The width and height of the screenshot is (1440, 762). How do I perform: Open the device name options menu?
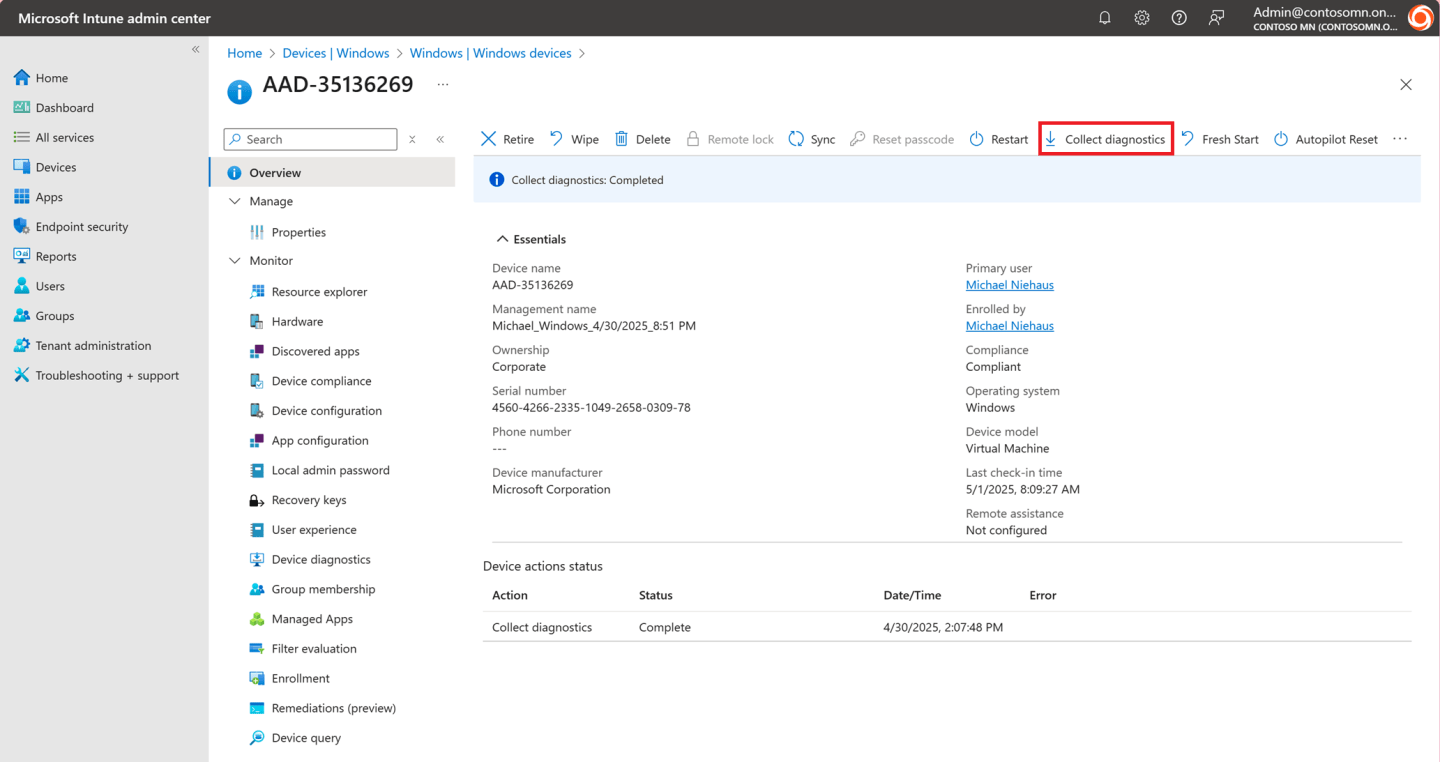pos(442,85)
